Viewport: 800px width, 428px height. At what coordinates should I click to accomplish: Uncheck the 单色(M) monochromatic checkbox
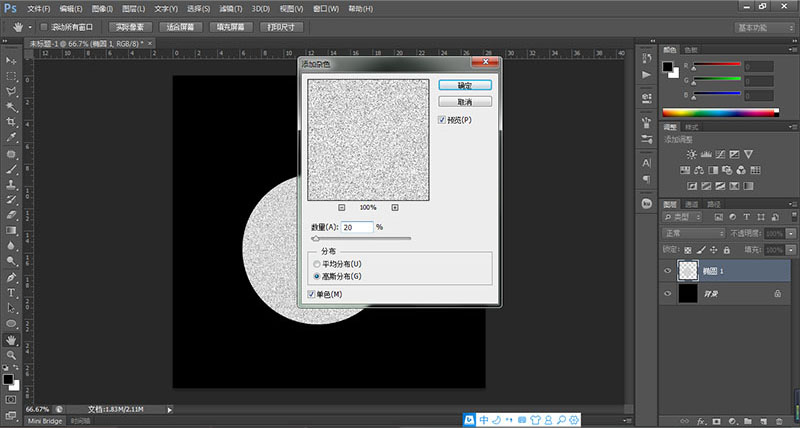[x=312, y=294]
